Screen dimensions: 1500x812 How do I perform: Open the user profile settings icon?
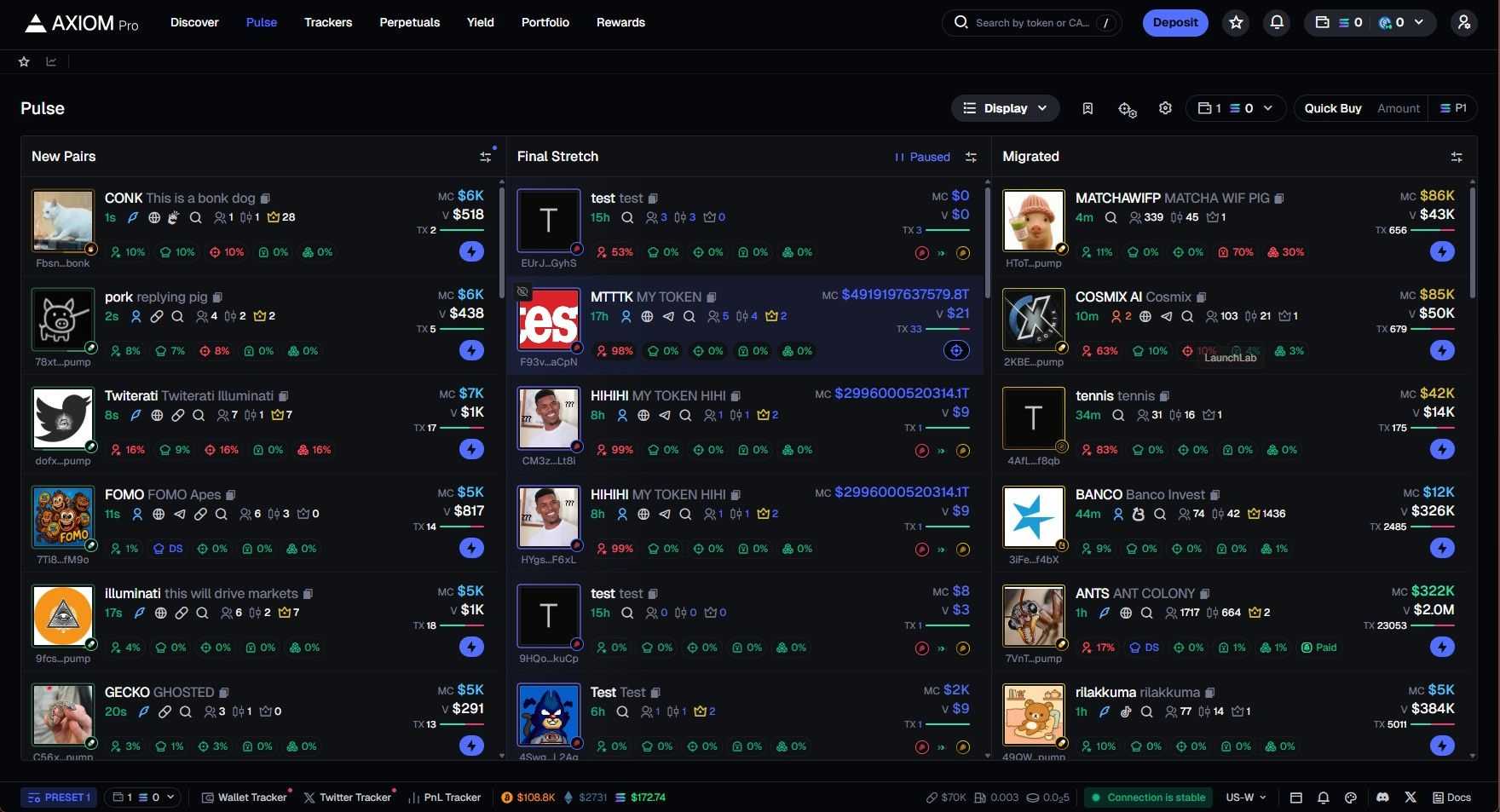(1463, 23)
